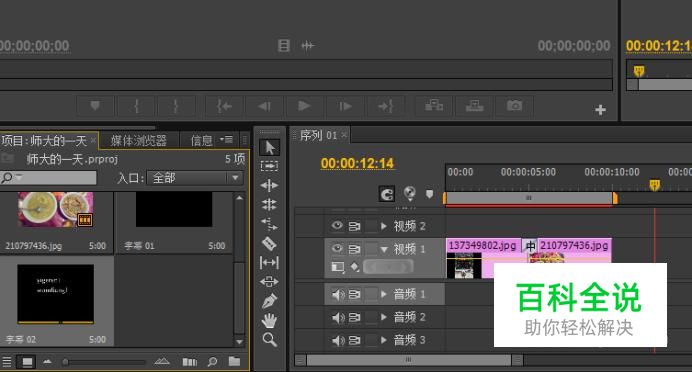
Task: Select the Razor tool
Action: pyautogui.click(x=269, y=243)
